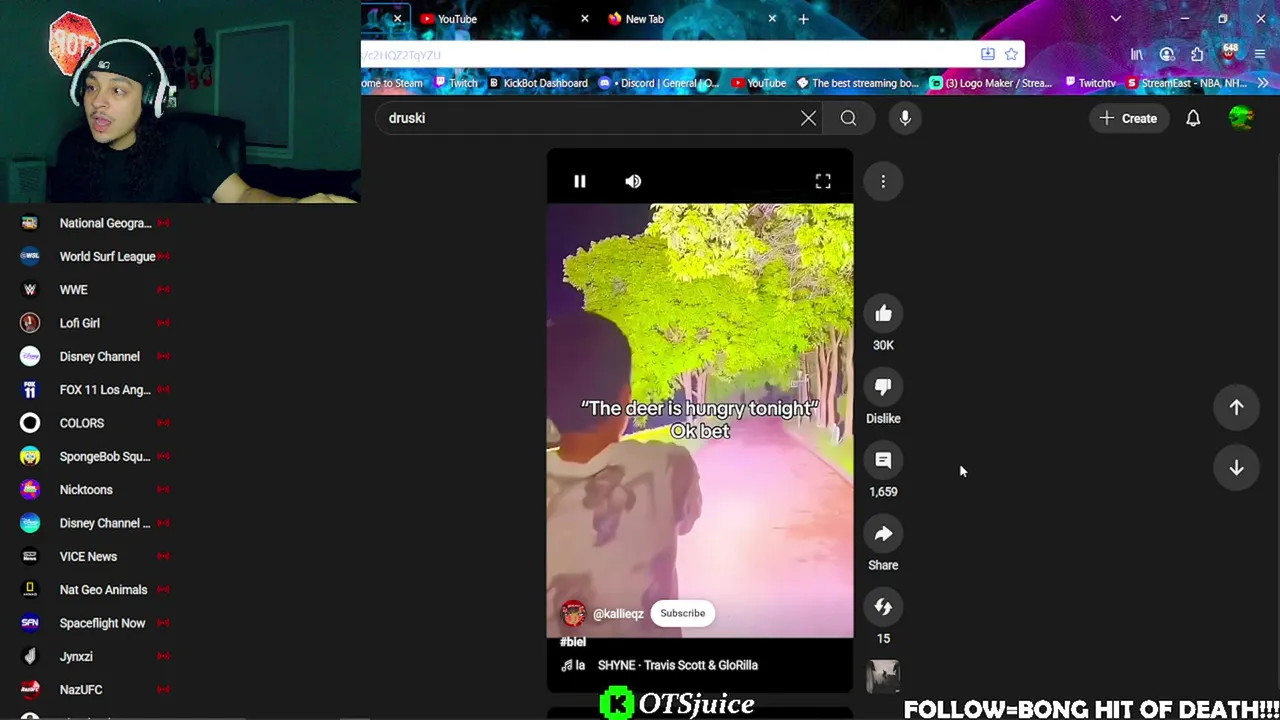Open the StreamEast NBA bookmark
1280x720 pixels.
(x=1186, y=83)
